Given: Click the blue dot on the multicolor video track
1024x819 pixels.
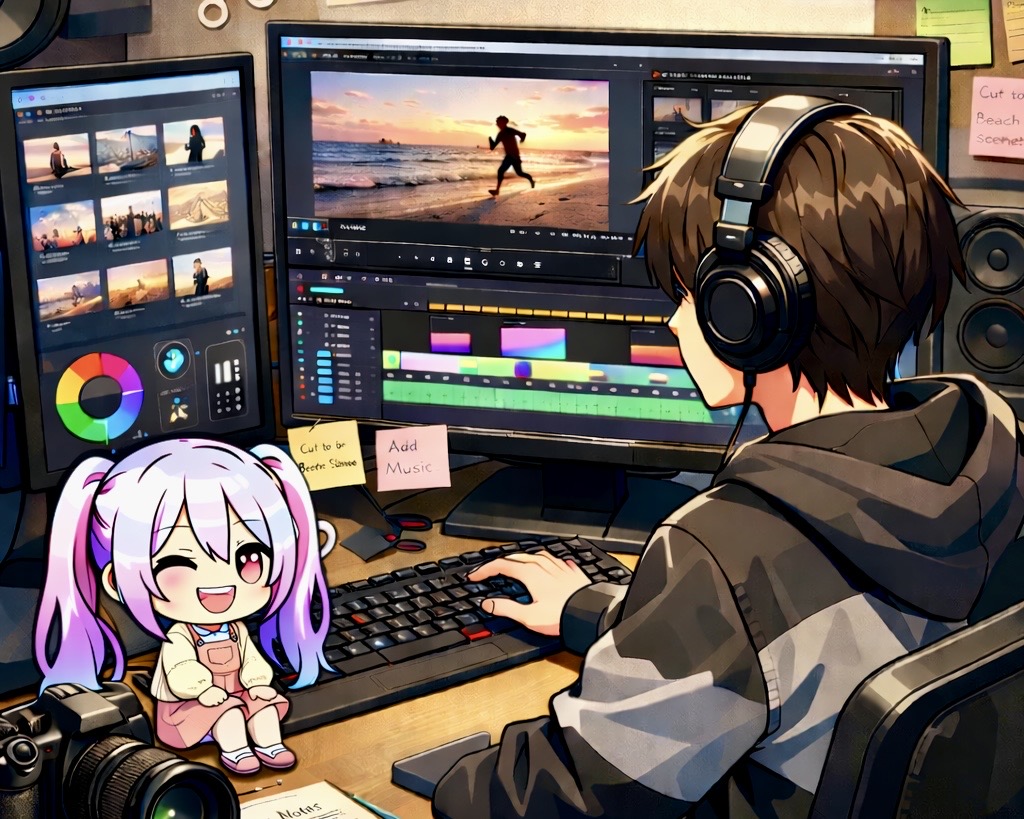Looking at the screenshot, I should 522,369.
